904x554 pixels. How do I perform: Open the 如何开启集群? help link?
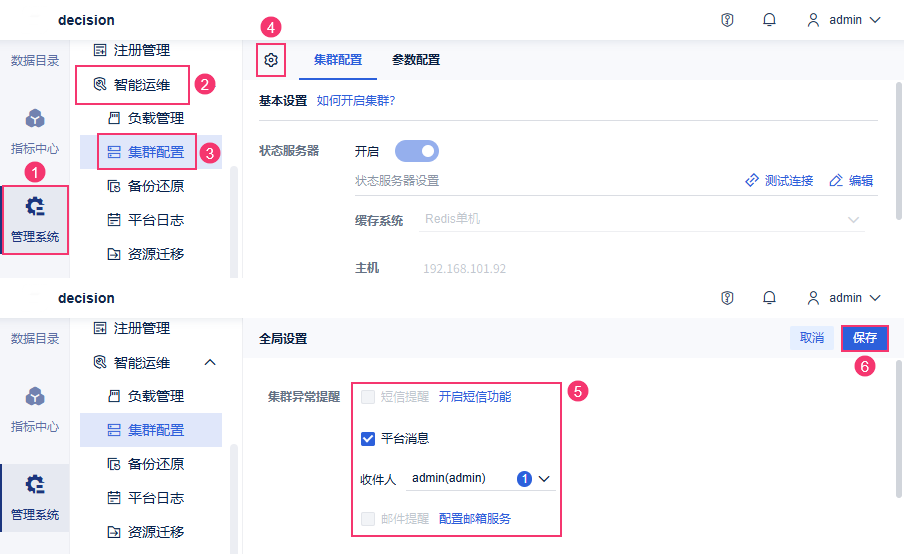(355, 101)
